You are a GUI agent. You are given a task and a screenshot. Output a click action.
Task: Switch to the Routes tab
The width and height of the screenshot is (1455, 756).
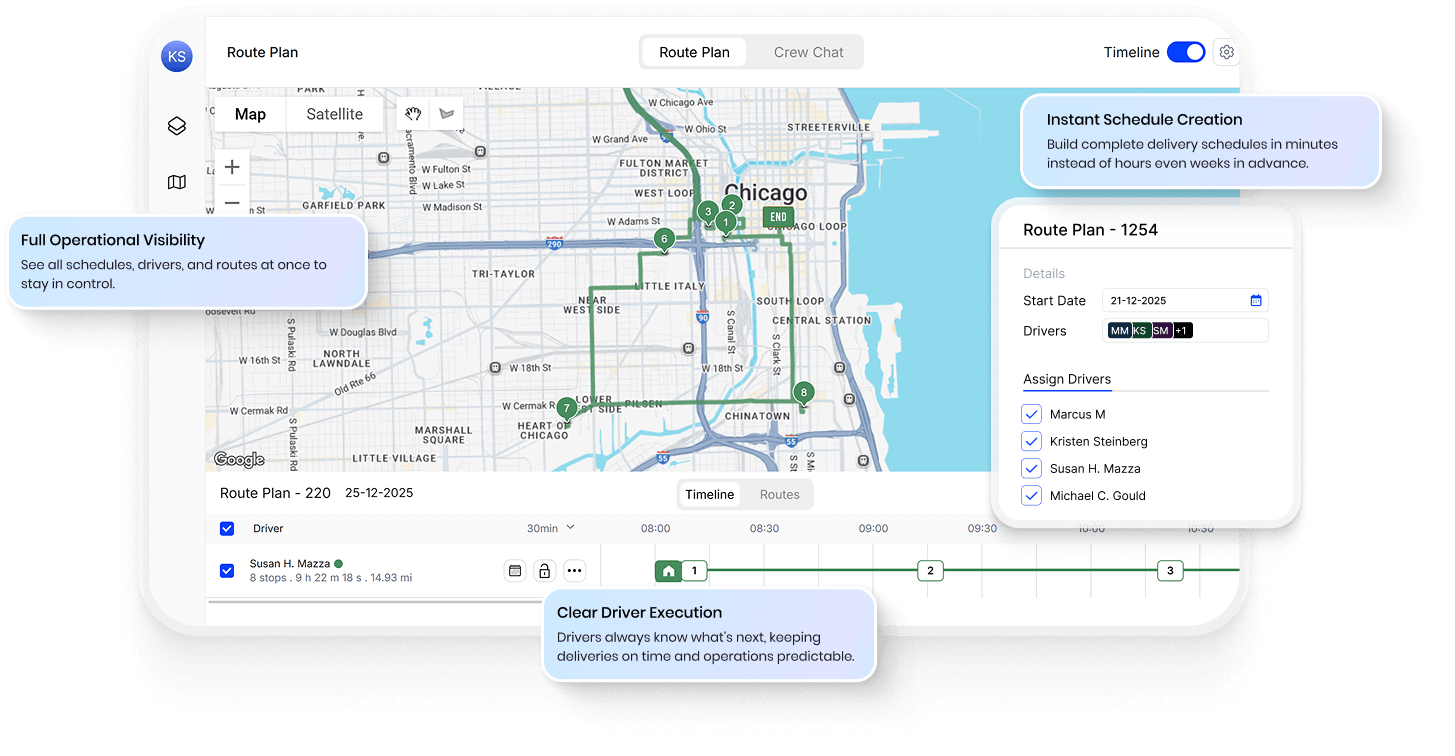click(779, 493)
